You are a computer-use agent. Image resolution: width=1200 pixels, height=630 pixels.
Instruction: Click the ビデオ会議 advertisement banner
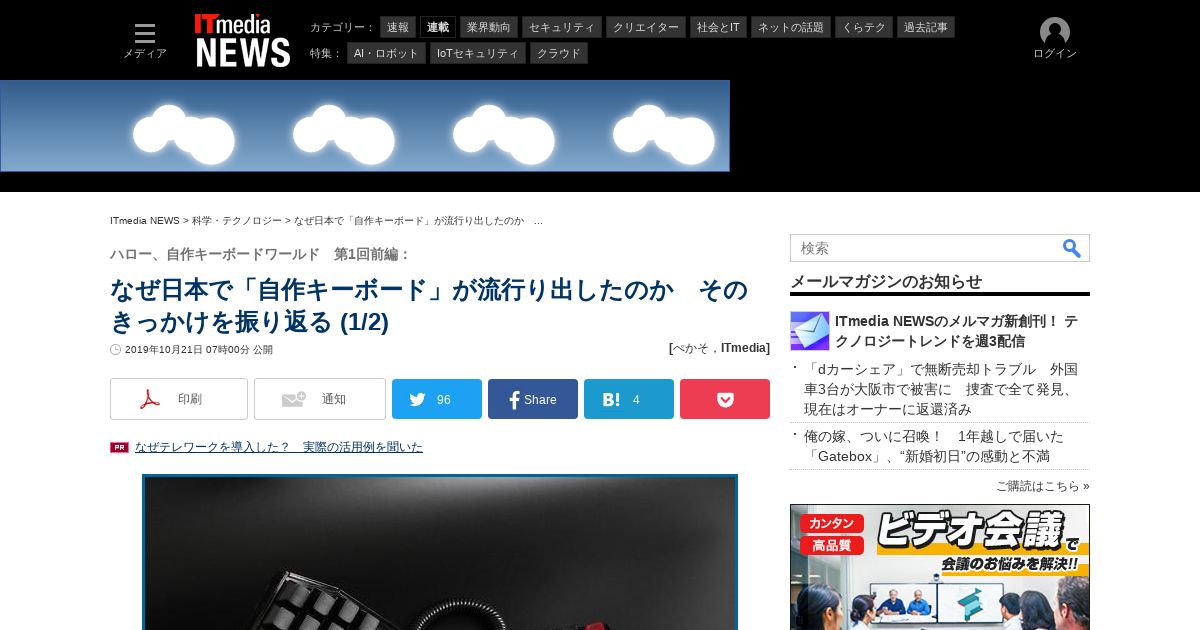tap(940, 567)
